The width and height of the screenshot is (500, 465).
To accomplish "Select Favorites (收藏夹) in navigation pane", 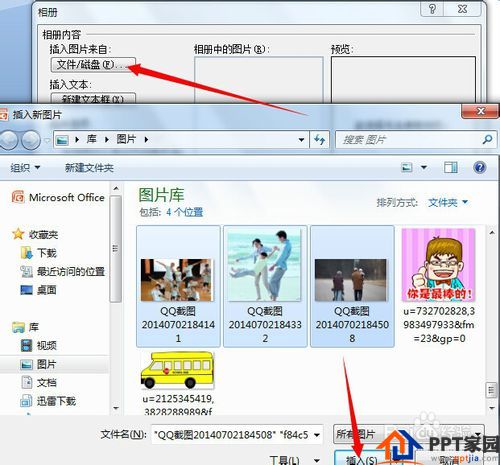I will [35, 234].
